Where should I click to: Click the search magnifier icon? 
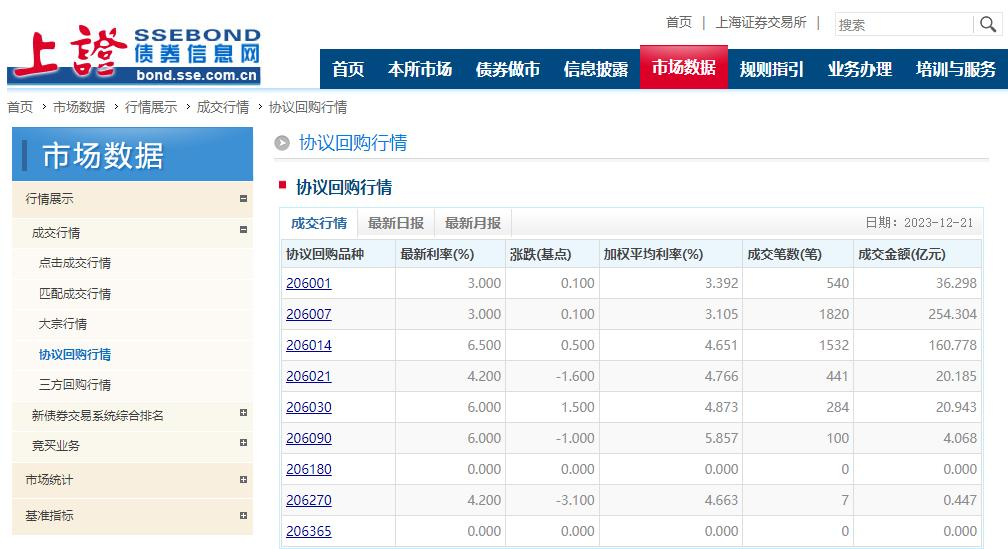987,24
